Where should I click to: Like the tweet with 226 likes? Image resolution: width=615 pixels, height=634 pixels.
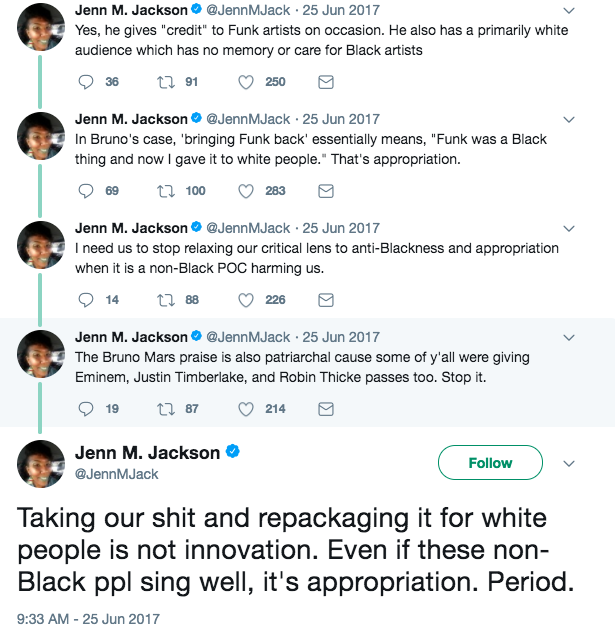246,300
